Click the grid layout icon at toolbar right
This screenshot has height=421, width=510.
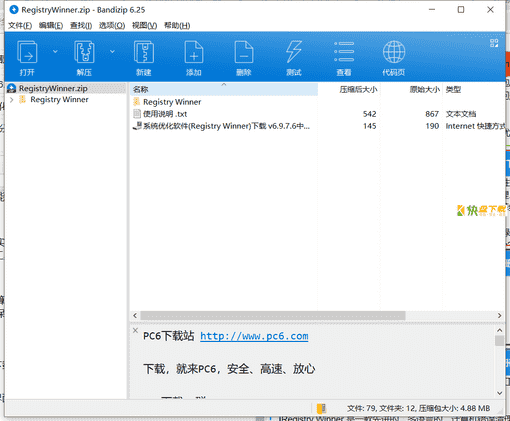pos(494,43)
